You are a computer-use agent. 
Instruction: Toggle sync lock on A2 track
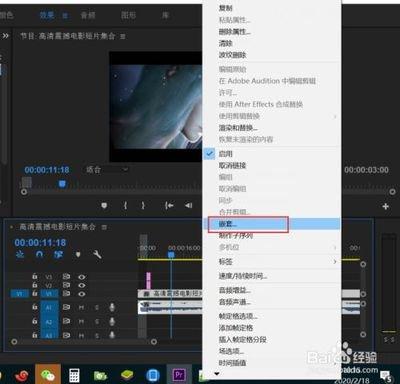pos(66,321)
